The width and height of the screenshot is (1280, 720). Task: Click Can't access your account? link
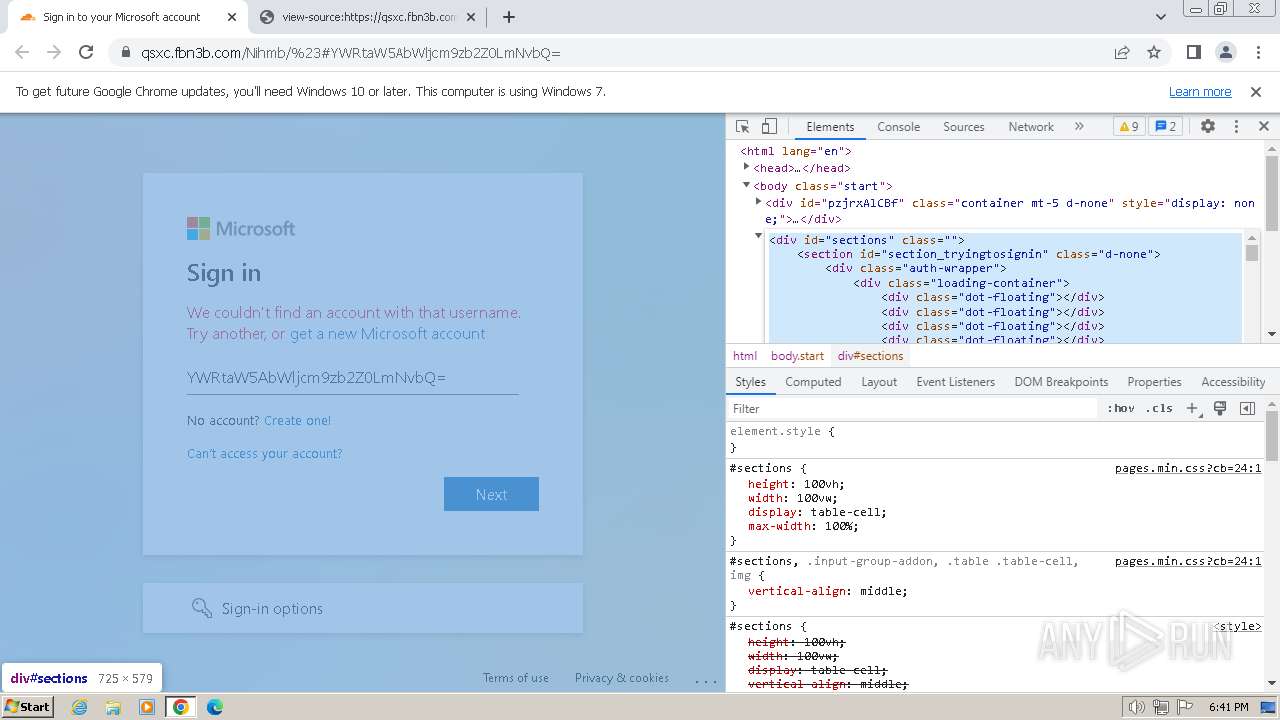264,454
